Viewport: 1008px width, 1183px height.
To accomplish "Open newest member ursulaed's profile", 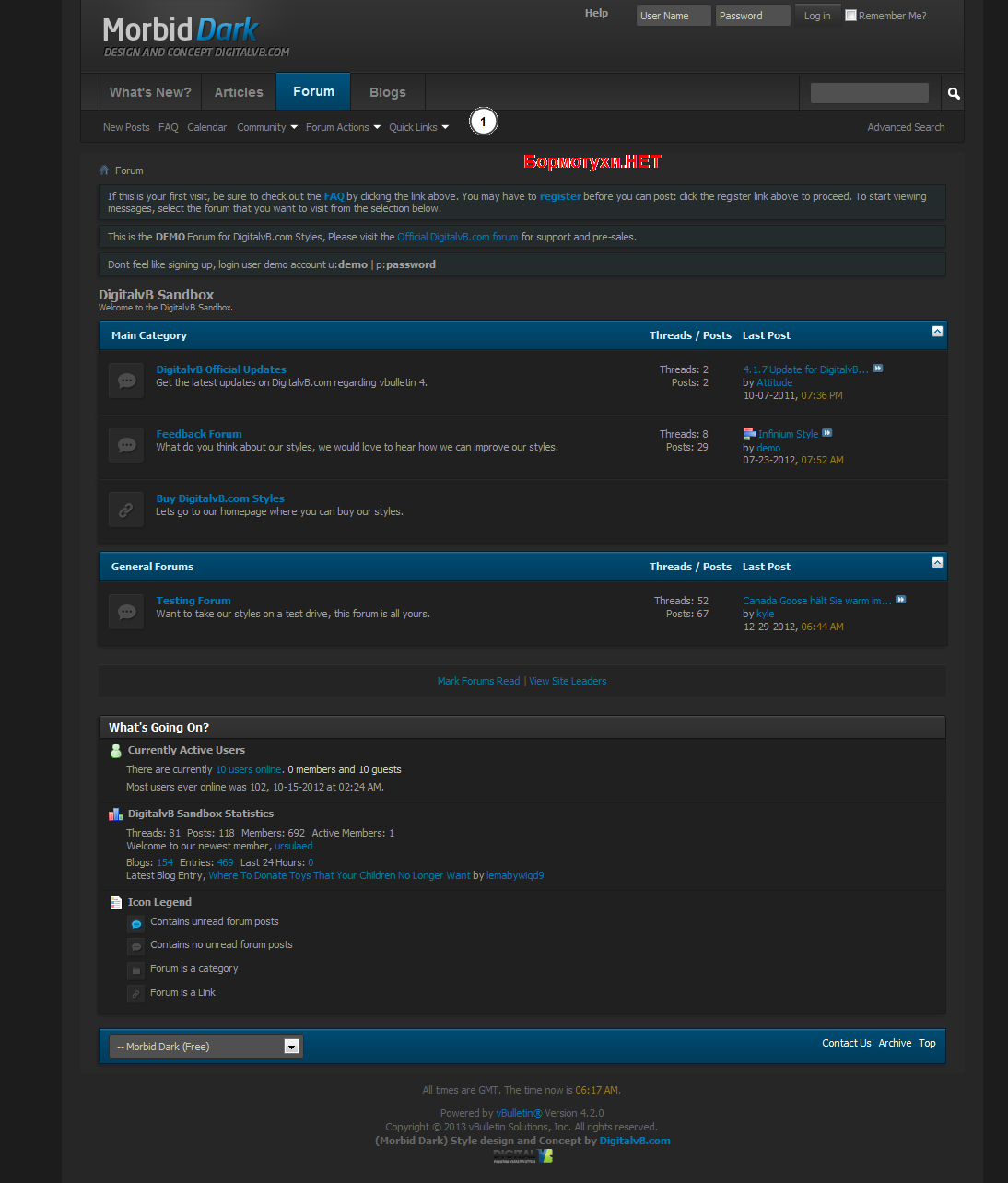I will (x=294, y=846).
